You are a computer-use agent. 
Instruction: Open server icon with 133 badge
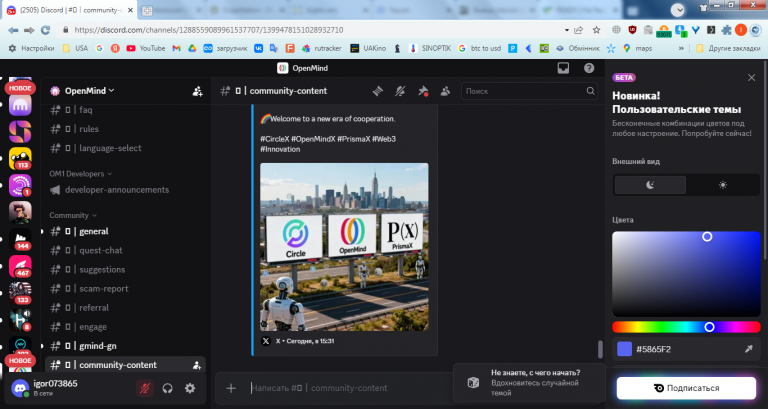(x=20, y=293)
